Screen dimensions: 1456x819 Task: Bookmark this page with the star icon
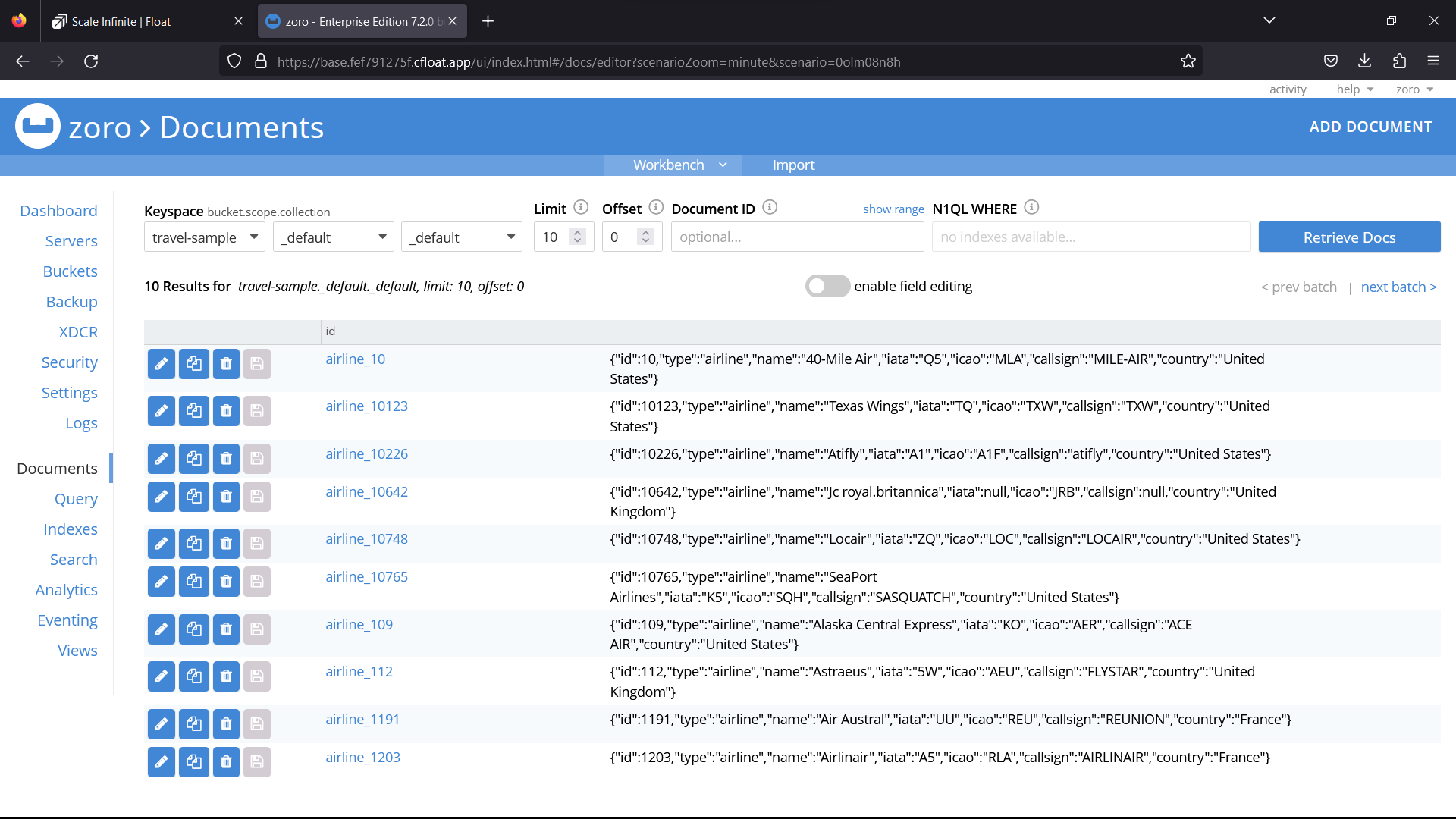[1188, 61]
